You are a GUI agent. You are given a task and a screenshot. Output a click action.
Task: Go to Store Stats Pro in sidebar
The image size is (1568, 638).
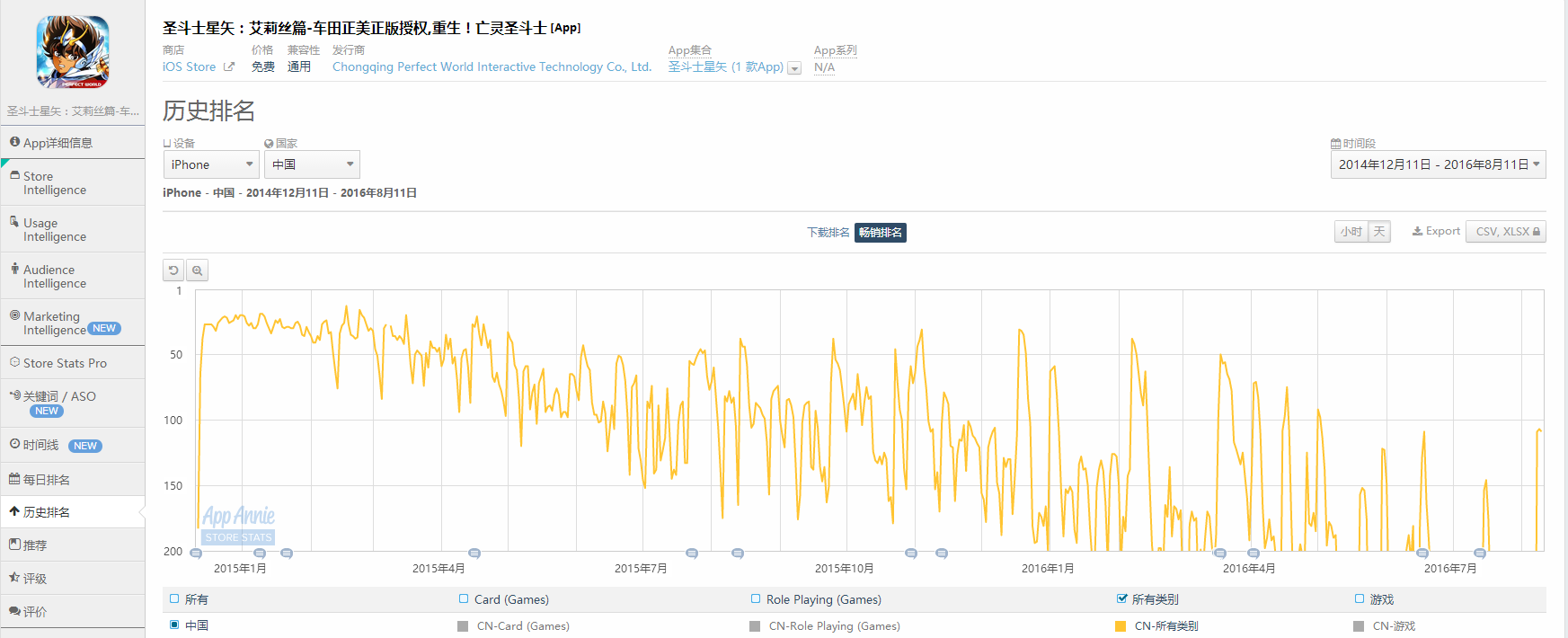(x=72, y=363)
